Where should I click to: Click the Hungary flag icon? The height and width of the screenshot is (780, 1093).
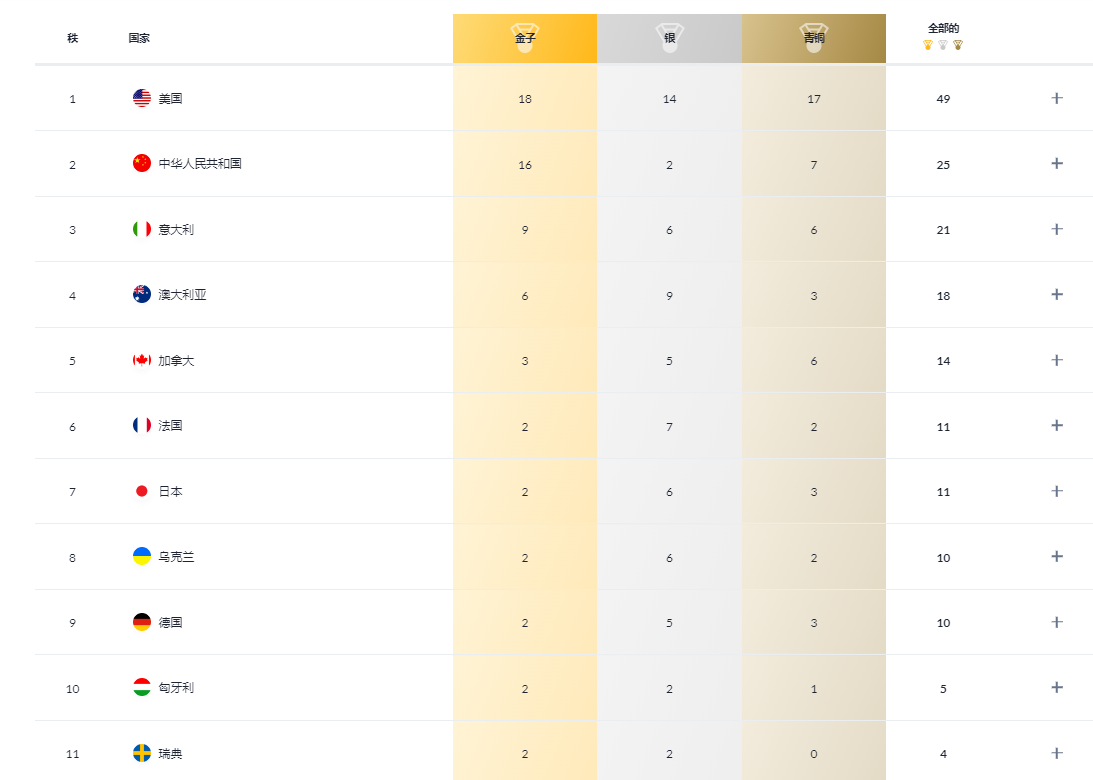pos(142,687)
